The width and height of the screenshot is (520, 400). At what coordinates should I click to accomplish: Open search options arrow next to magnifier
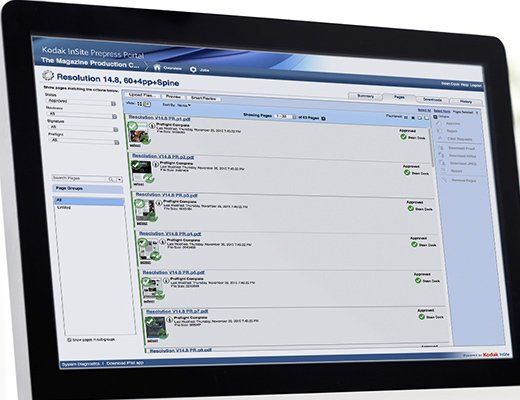pos(119,180)
